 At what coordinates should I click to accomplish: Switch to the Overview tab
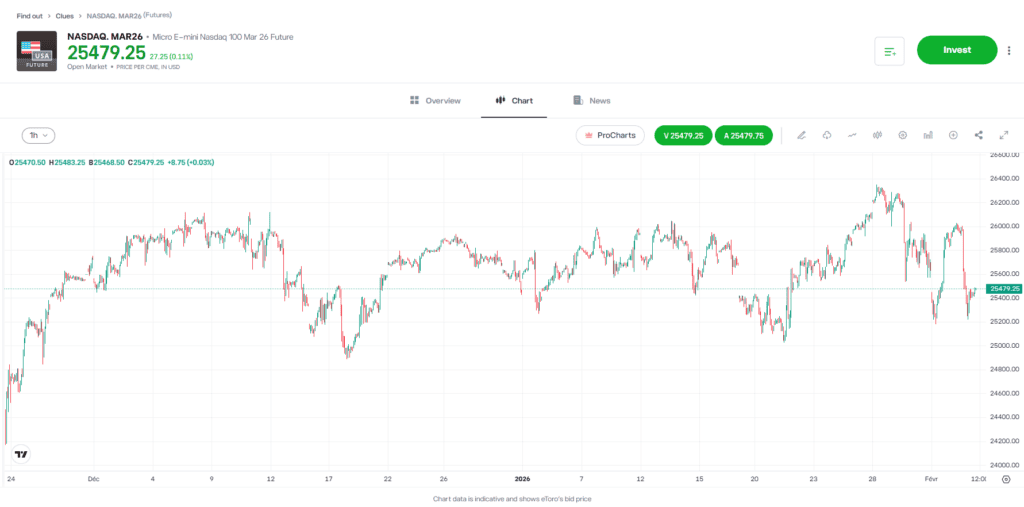tap(435, 101)
